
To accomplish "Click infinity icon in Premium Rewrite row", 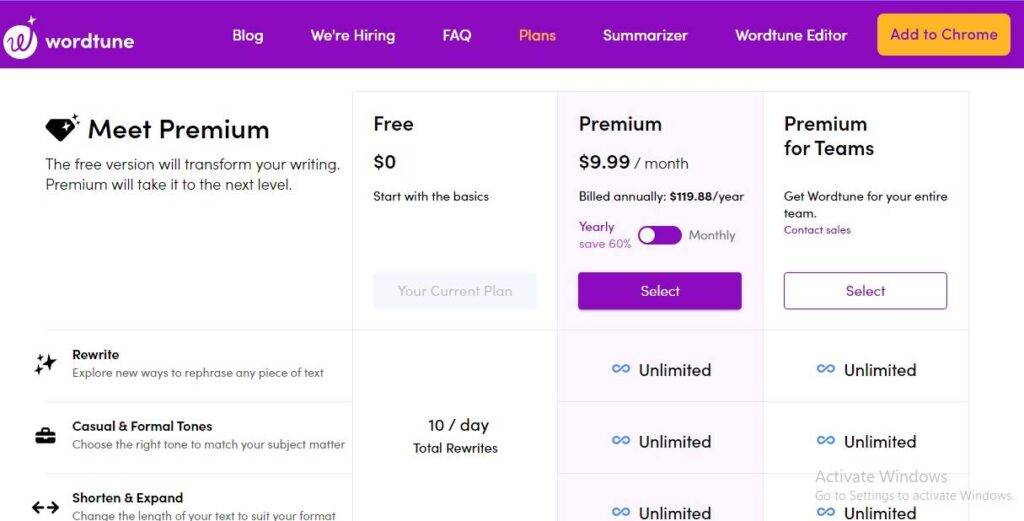I will [621, 369].
